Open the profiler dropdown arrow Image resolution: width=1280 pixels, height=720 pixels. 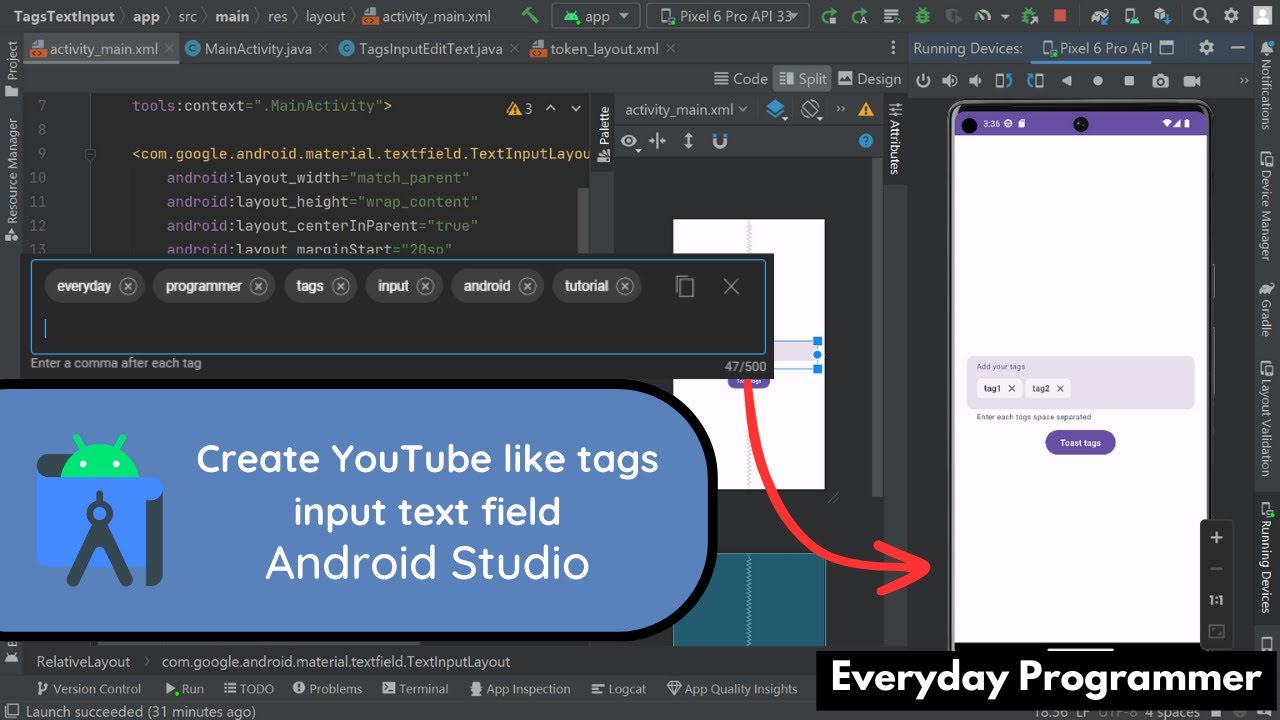point(1005,17)
